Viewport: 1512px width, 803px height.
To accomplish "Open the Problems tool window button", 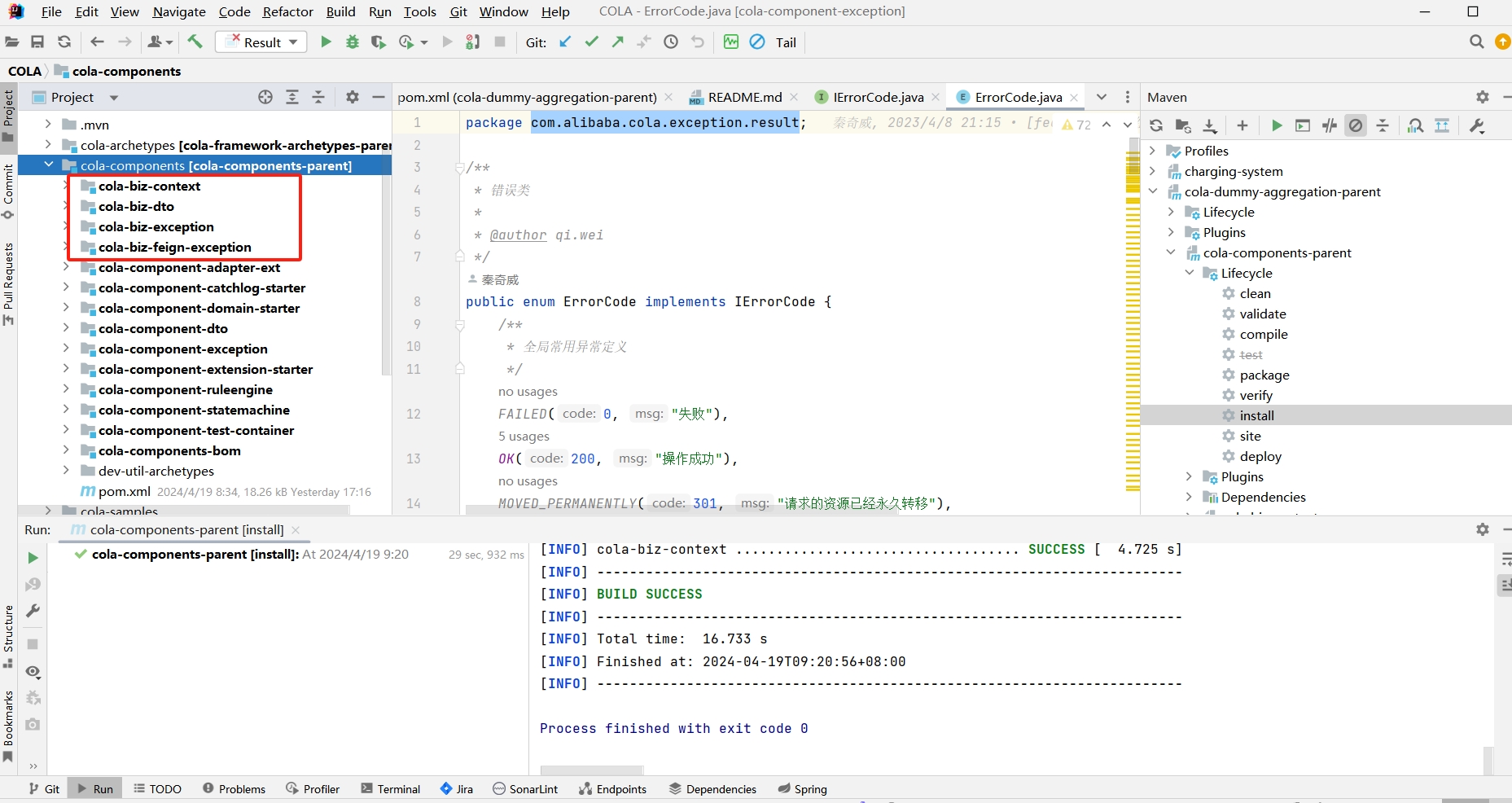I will tap(234, 789).
